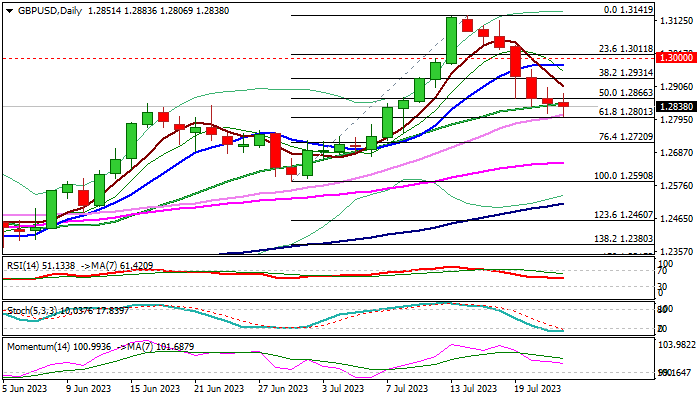700x400 pixels.
Task: Select the Fibonacci 50.0 1.28663 label
Action: (x=626, y=93)
